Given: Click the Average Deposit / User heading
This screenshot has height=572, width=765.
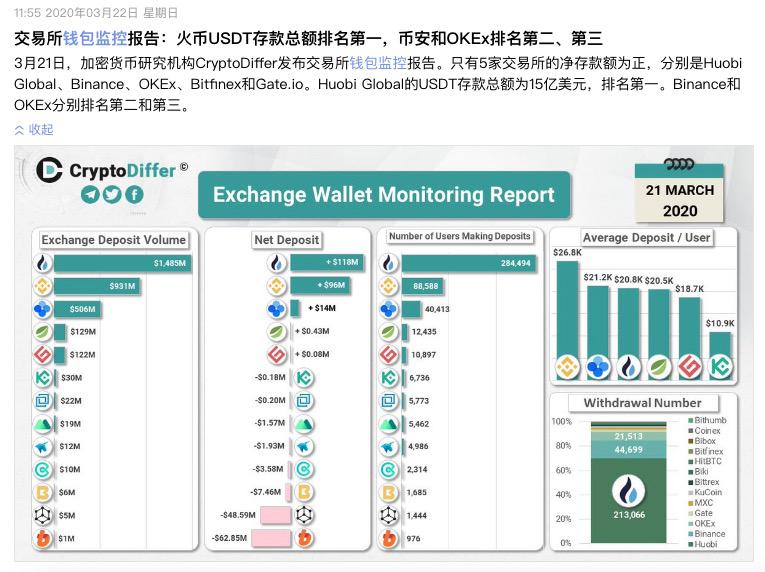Looking at the screenshot, I should [646, 238].
